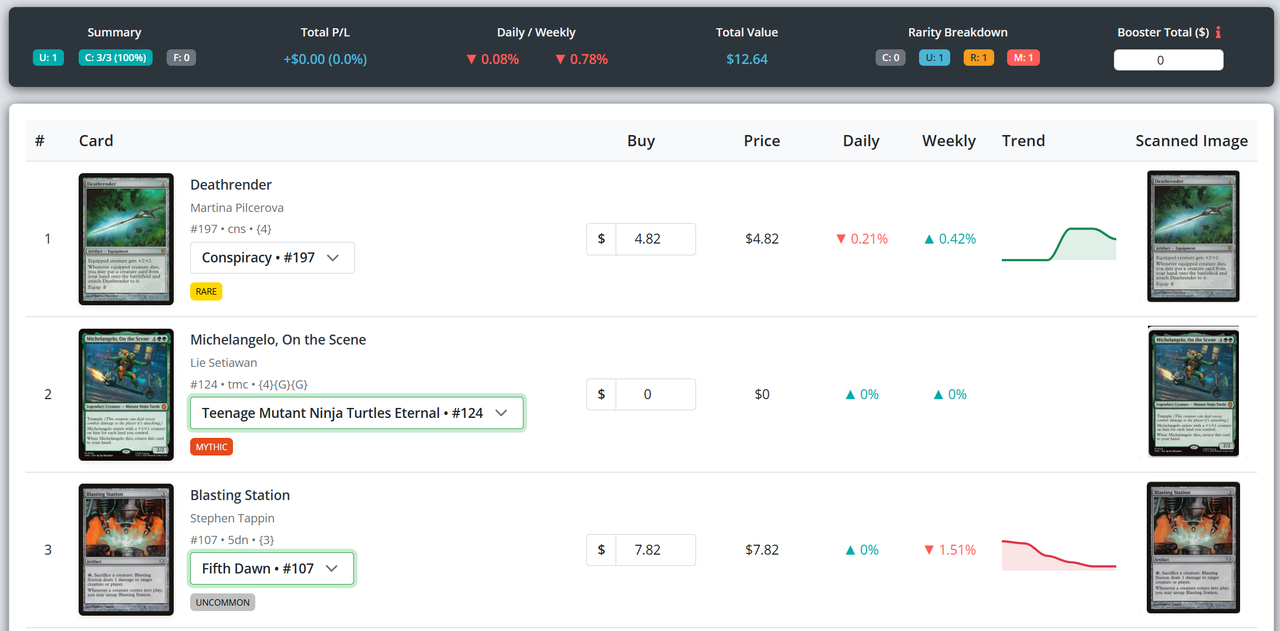Click the red info icon beside Booster Total

point(1218,32)
